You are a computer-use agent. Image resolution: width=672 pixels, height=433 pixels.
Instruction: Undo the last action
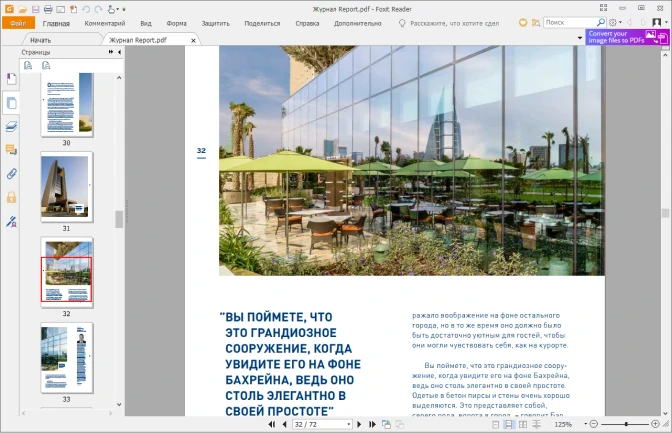[x=86, y=9]
